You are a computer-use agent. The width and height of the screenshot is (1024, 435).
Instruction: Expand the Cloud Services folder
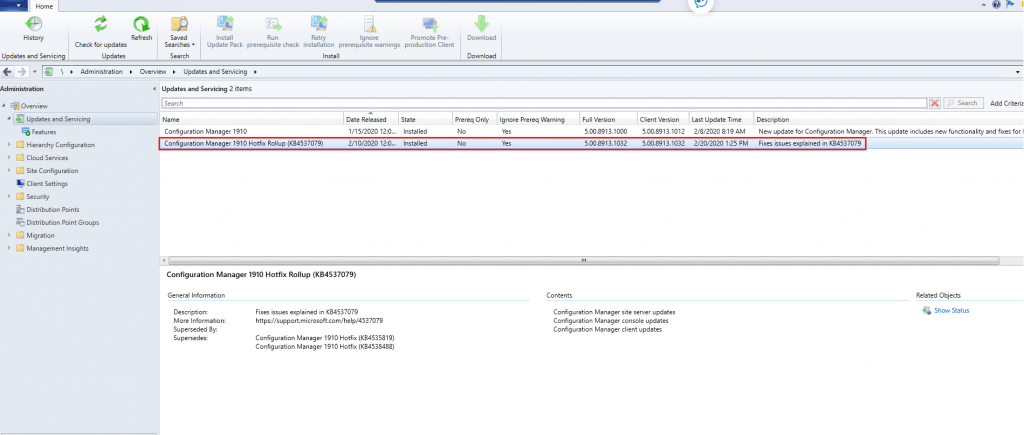[x=10, y=158]
